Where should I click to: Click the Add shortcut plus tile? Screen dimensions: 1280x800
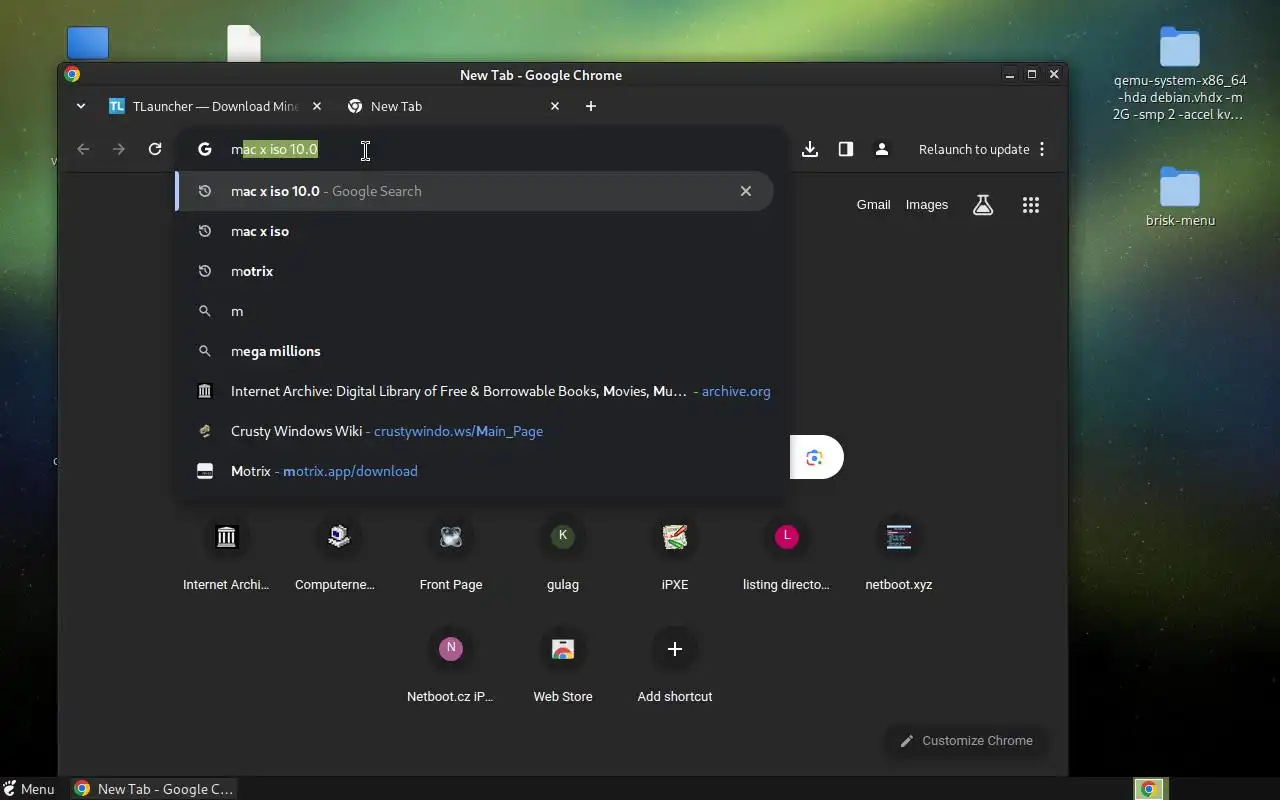675,666
